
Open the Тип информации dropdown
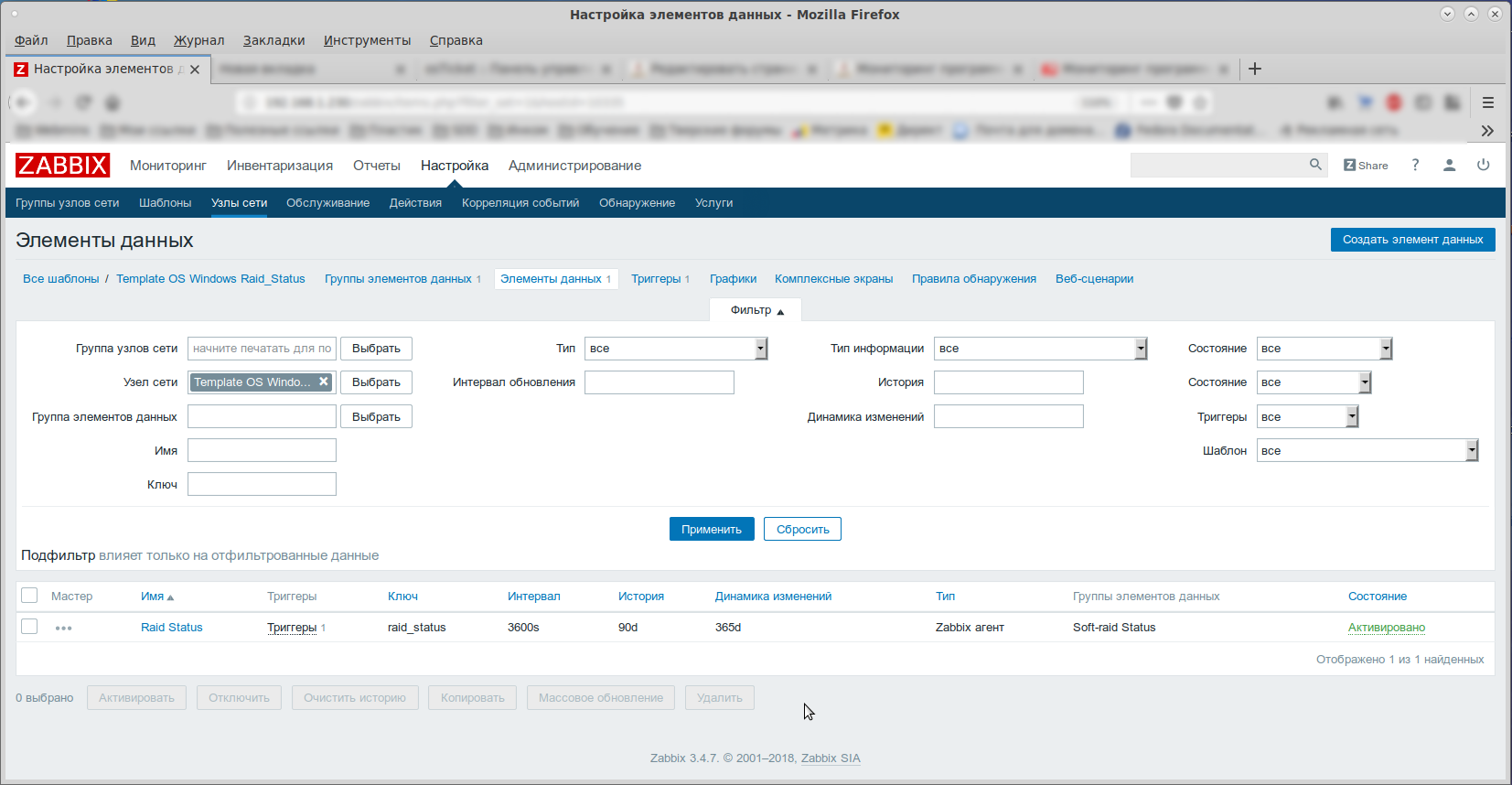pos(1040,349)
